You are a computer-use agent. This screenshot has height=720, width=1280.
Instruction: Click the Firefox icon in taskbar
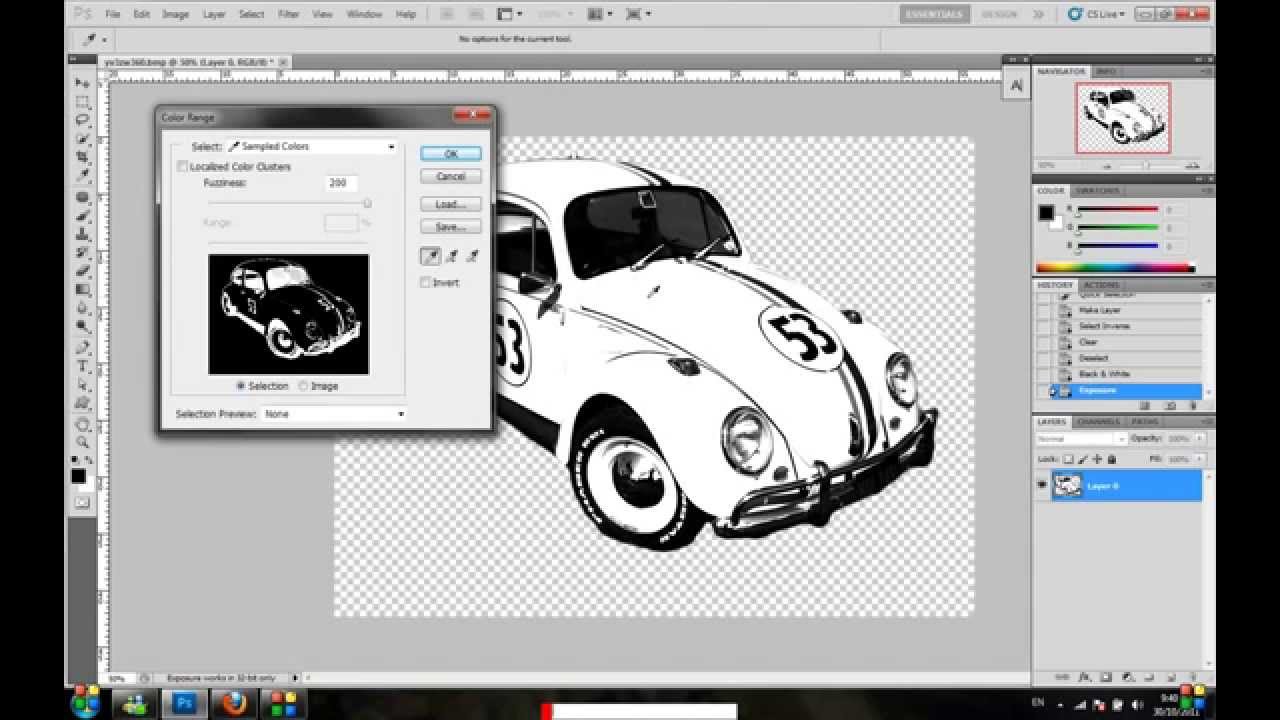click(x=234, y=703)
